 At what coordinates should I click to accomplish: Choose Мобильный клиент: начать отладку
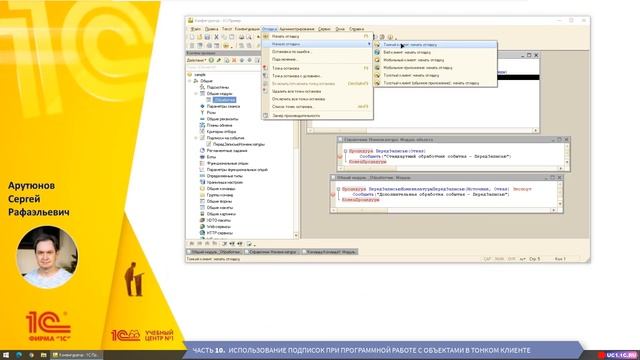pos(435,60)
